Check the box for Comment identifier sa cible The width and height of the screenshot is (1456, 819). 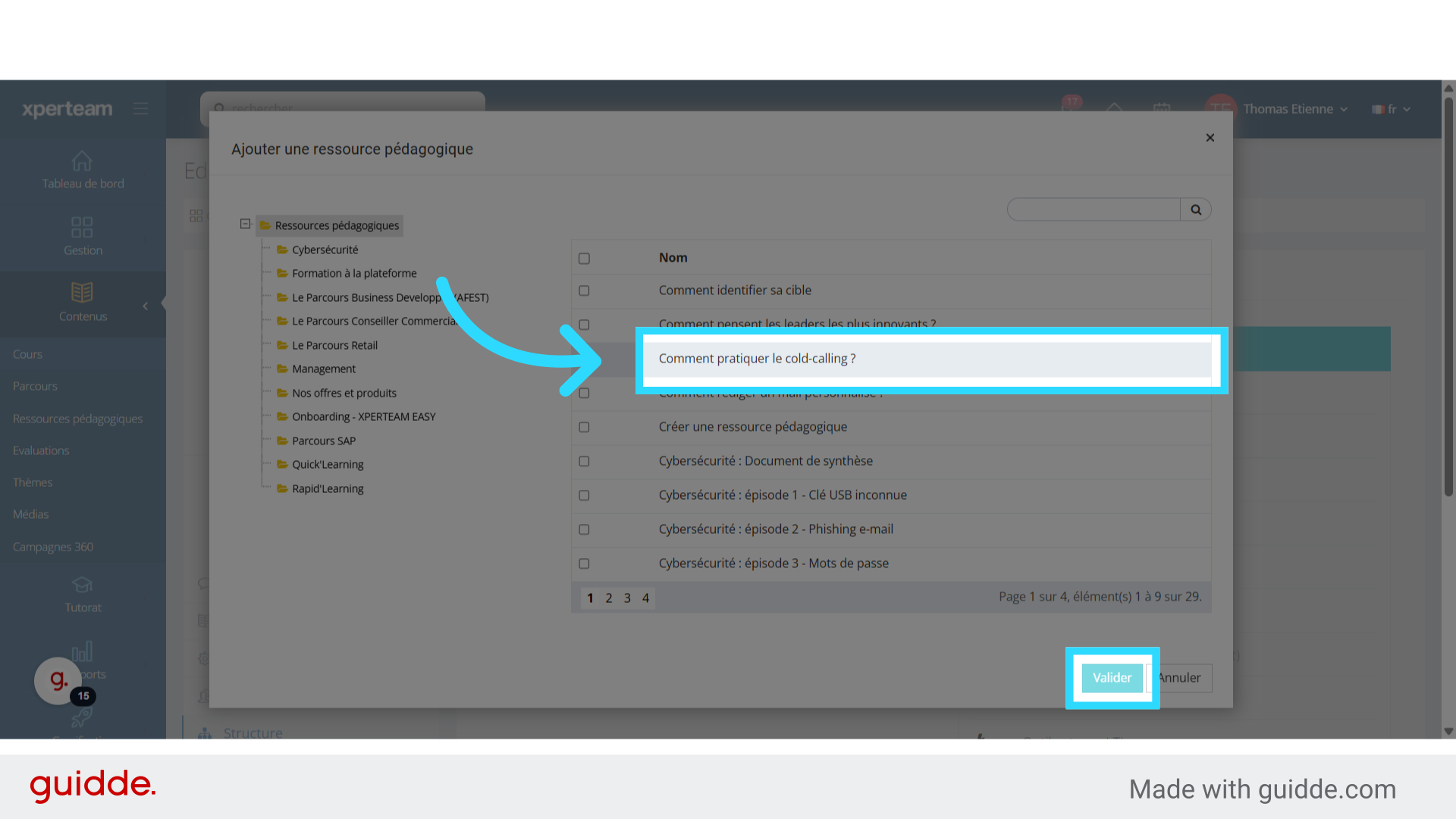pyautogui.click(x=584, y=290)
